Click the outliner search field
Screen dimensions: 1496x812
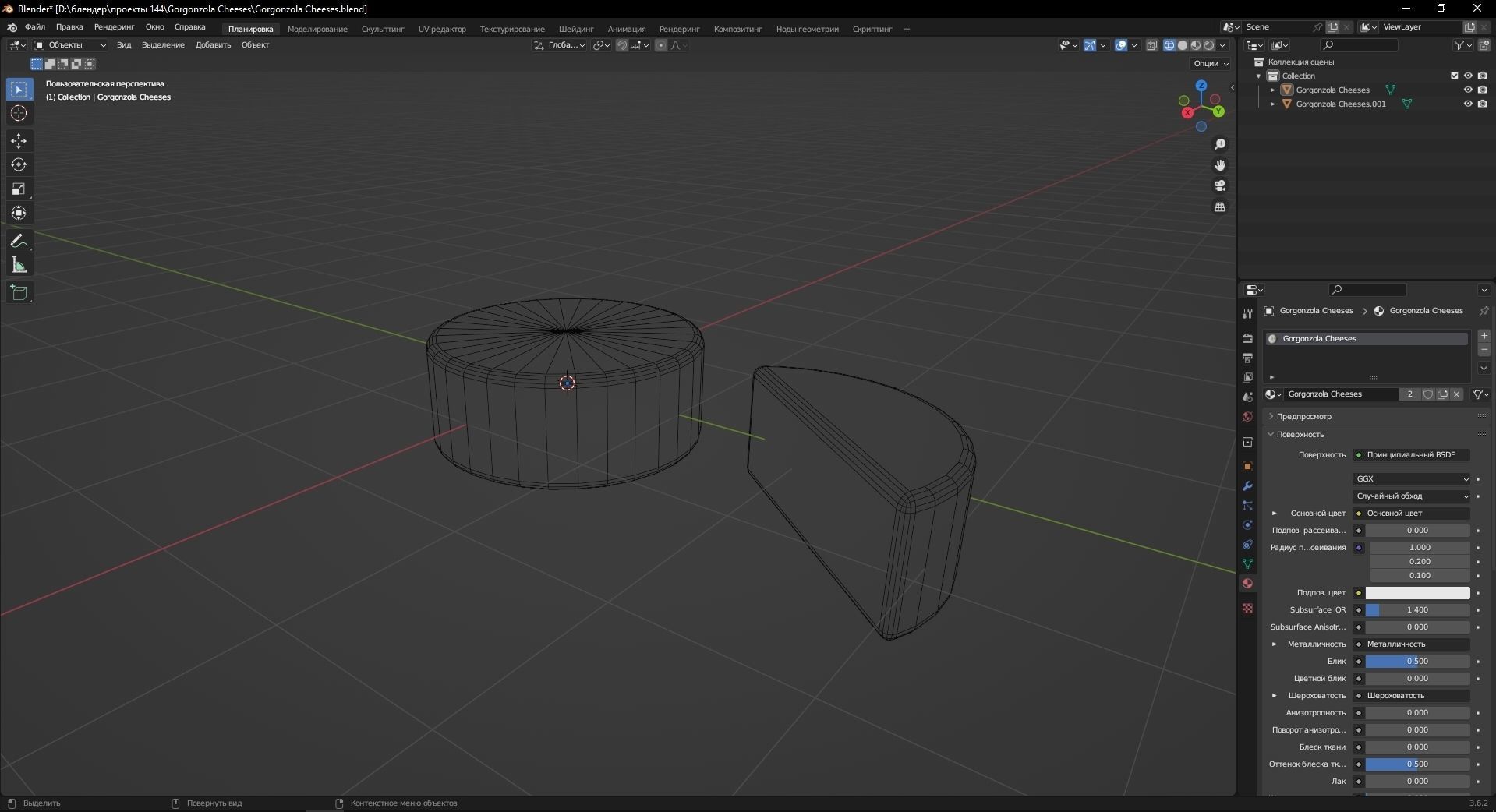(x=1360, y=45)
